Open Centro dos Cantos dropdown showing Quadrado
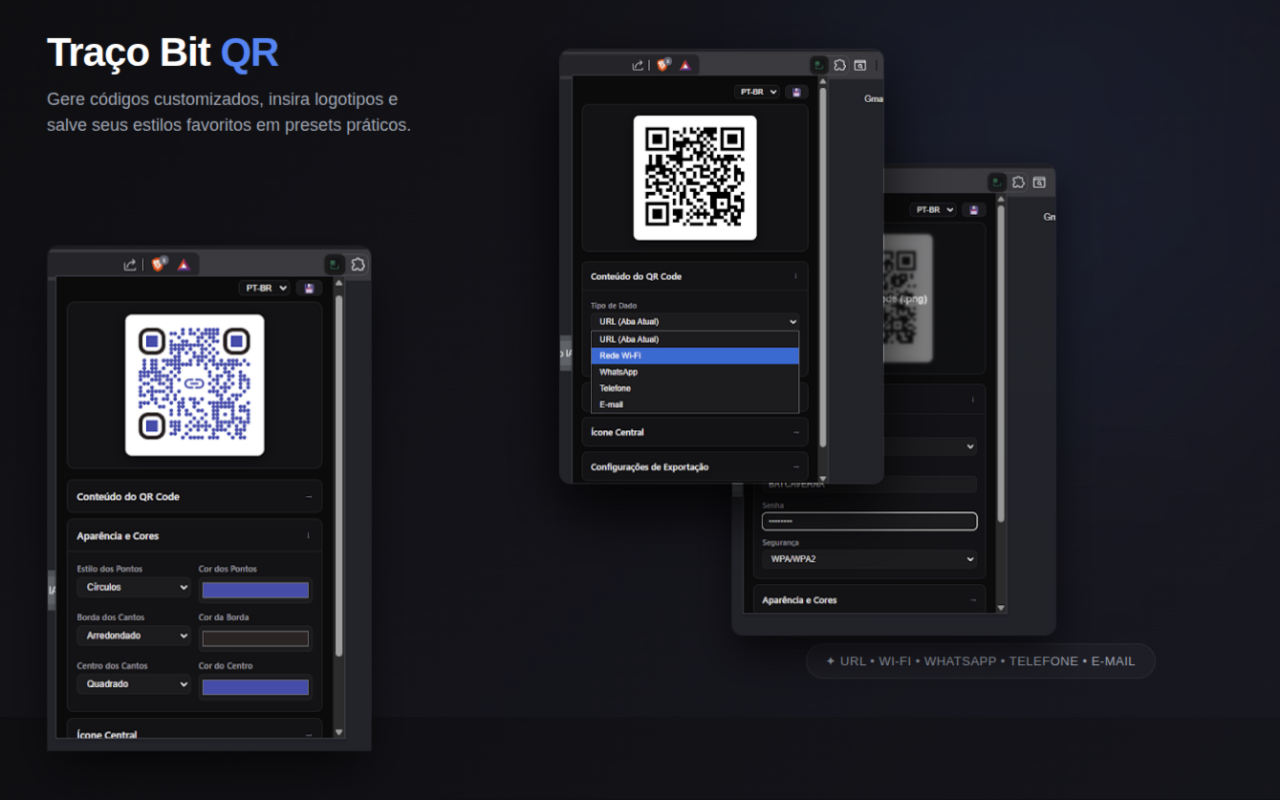Viewport: 1280px width, 800px height. coord(133,685)
